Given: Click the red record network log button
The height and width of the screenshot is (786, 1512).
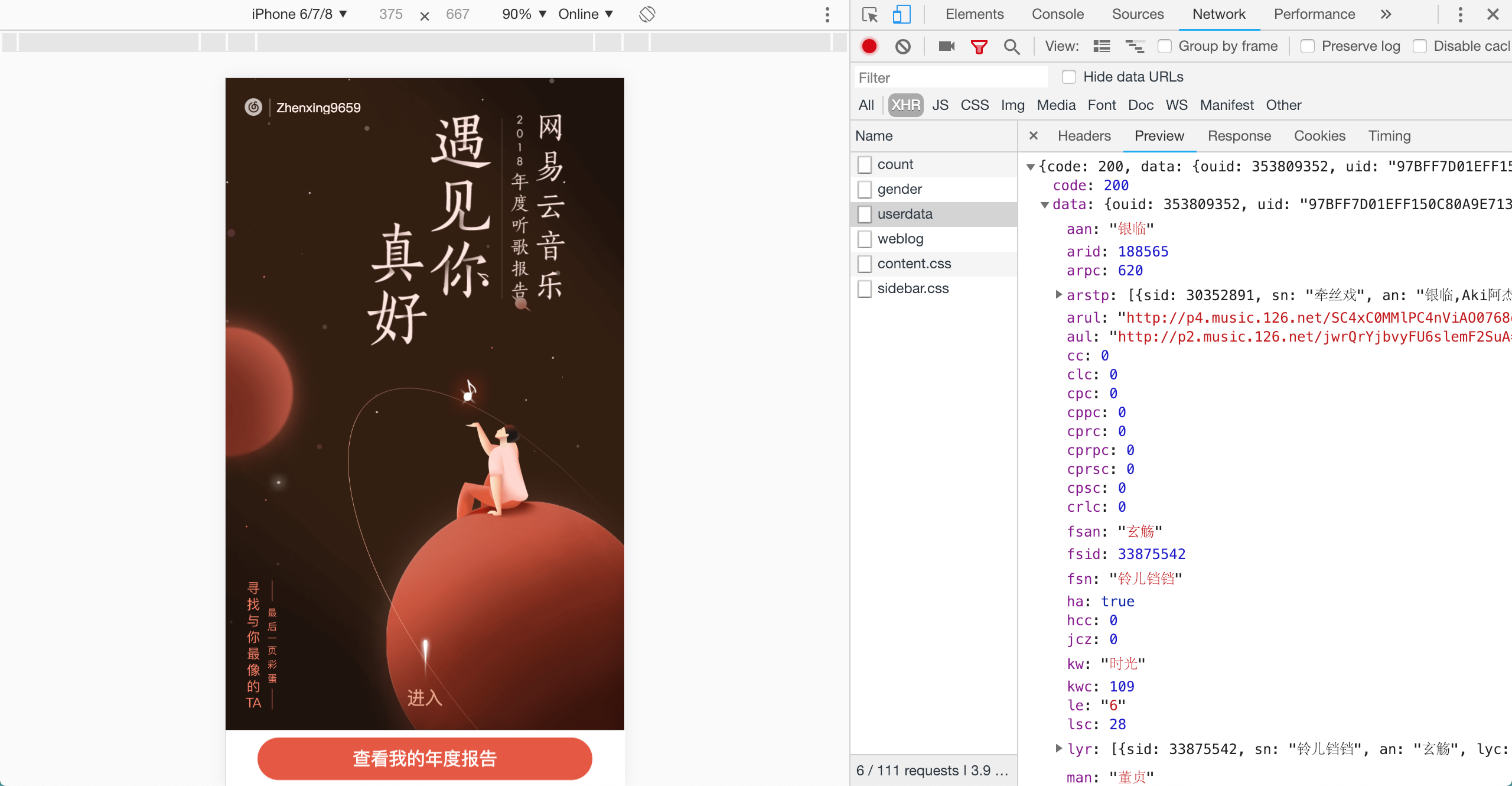Looking at the screenshot, I should 869,46.
